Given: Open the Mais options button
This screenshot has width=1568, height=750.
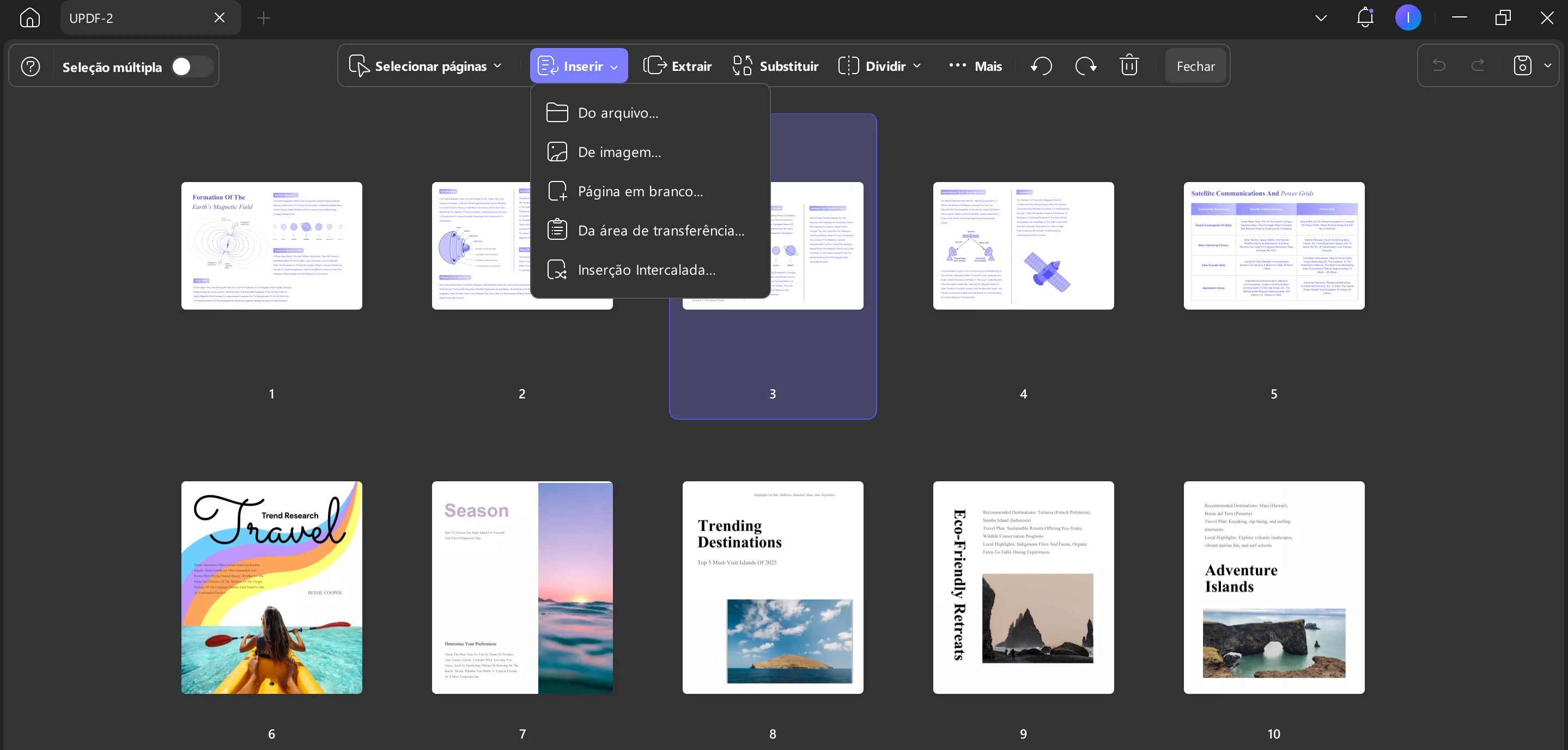Looking at the screenshot, I should (x=975, y=66).
